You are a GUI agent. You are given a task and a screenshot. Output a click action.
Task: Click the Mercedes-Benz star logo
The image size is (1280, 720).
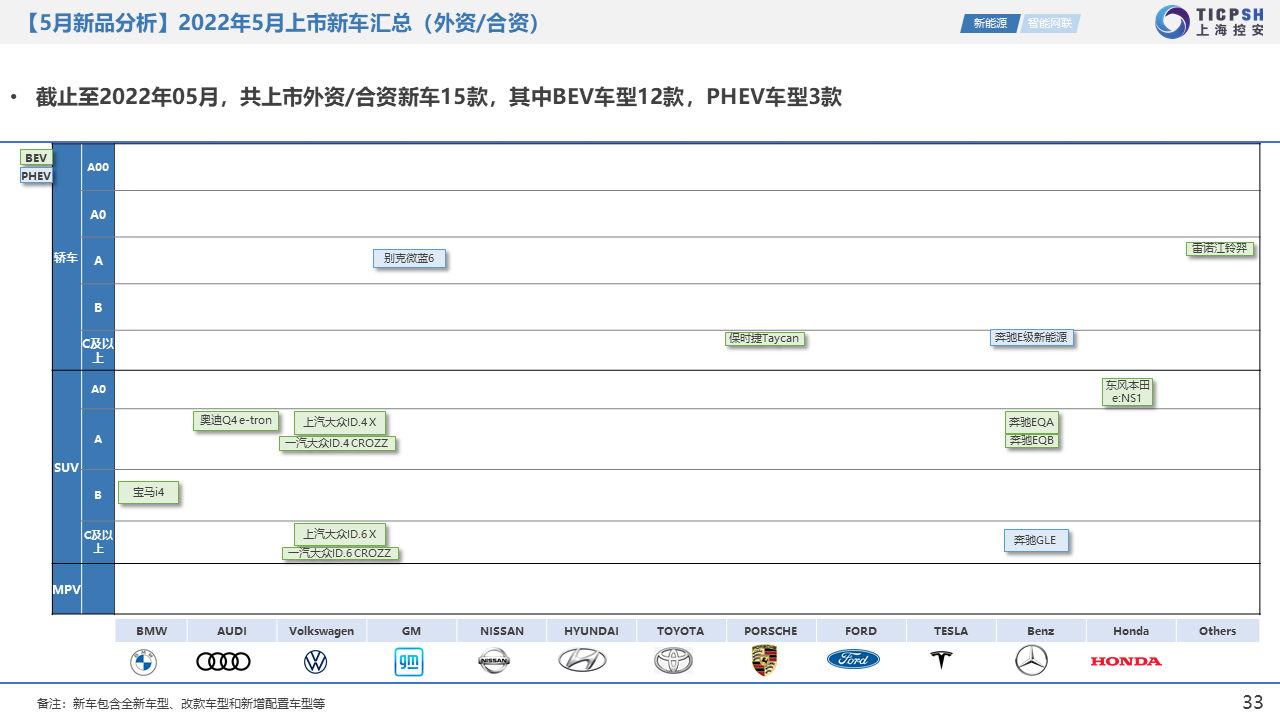click(1031, 660)
